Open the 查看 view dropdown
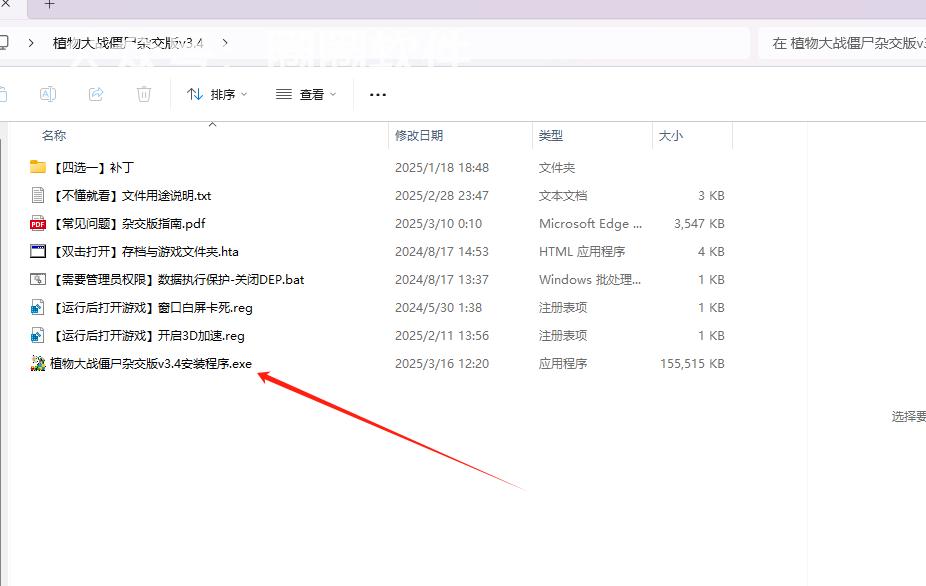Viewport: 926px width, 586px height. point(306,95)
